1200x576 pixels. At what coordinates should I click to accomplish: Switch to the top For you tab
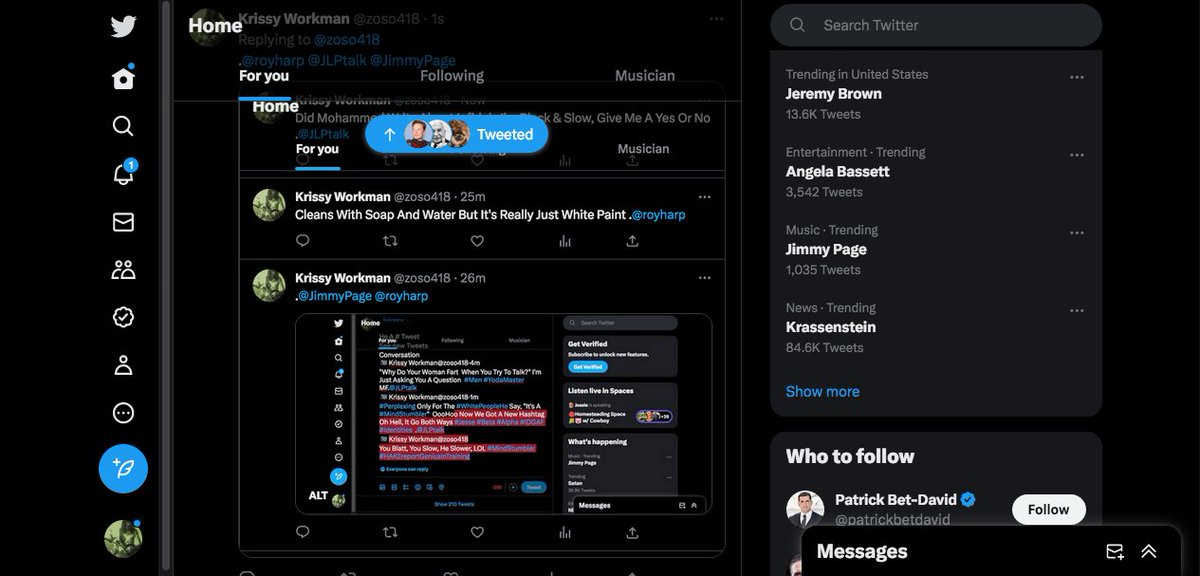point(264,76)
